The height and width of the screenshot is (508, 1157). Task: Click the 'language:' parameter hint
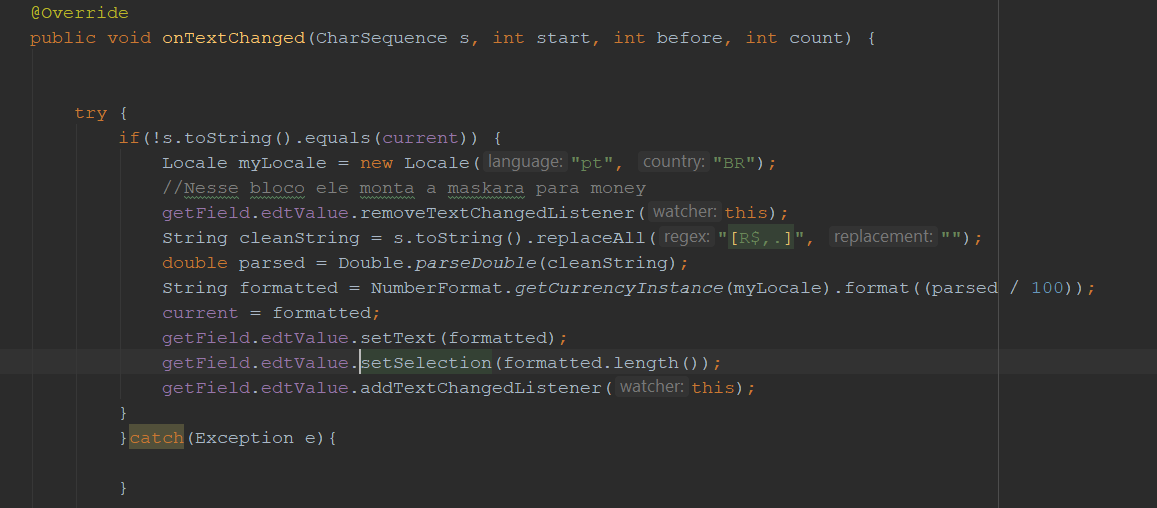click(x=527, y=162)
